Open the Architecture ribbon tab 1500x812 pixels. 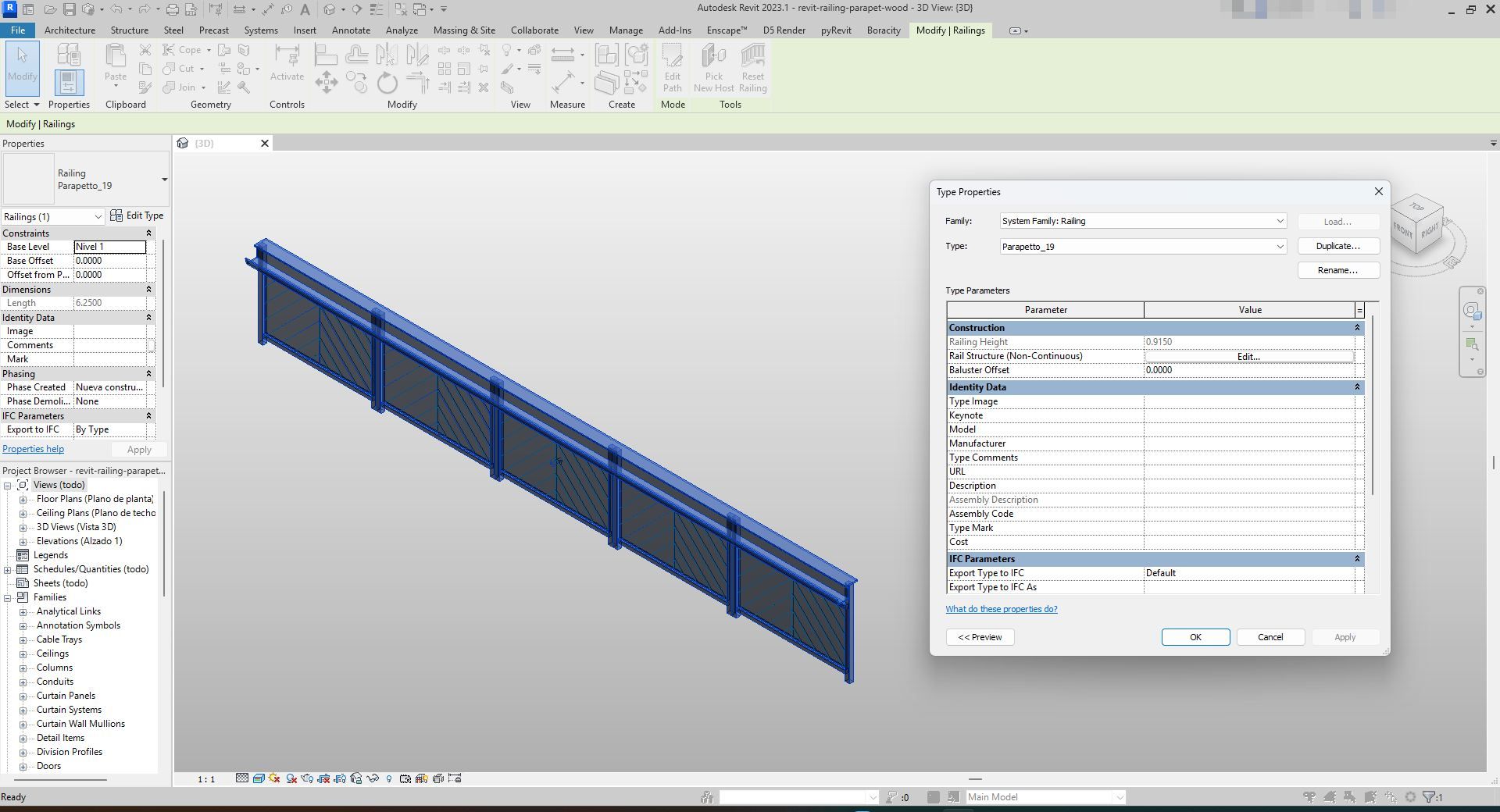tap(70, 30)
